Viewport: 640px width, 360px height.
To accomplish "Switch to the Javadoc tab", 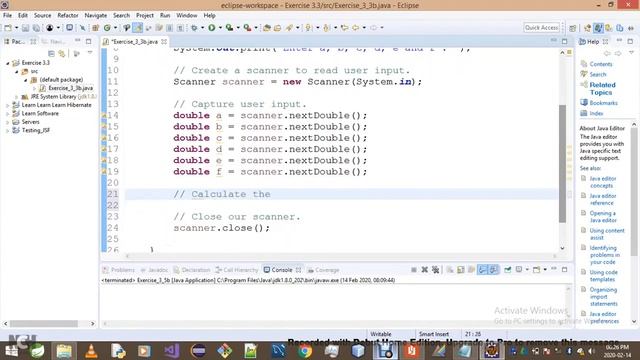I will point(154,270).
